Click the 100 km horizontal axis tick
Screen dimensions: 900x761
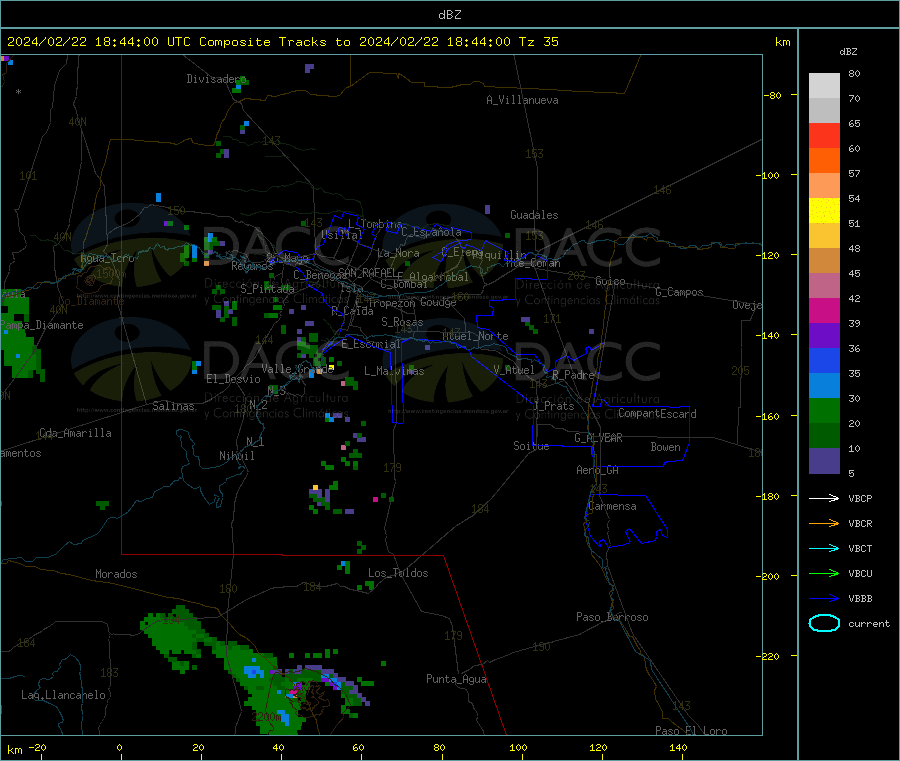tap(518, 747)
